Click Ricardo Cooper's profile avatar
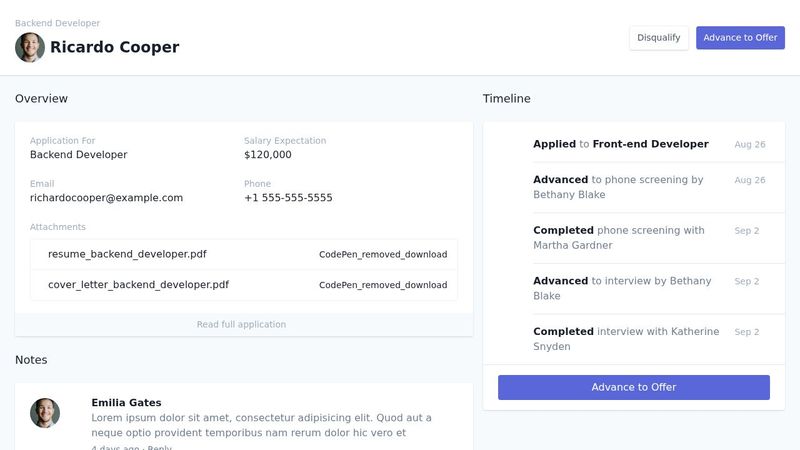The width and height of the screenshot is (800, 450). pyautogui.click(x=30, y=47)
